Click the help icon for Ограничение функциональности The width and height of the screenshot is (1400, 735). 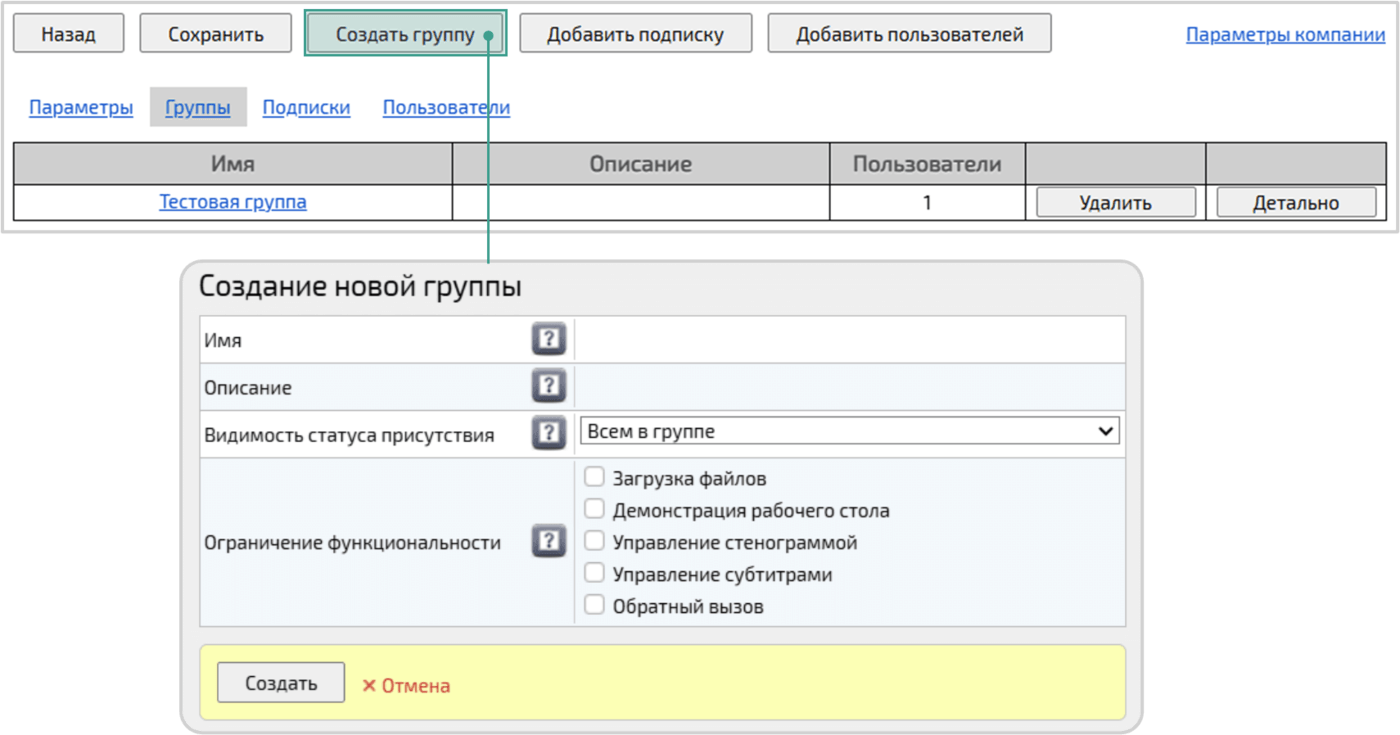[548, 538]
